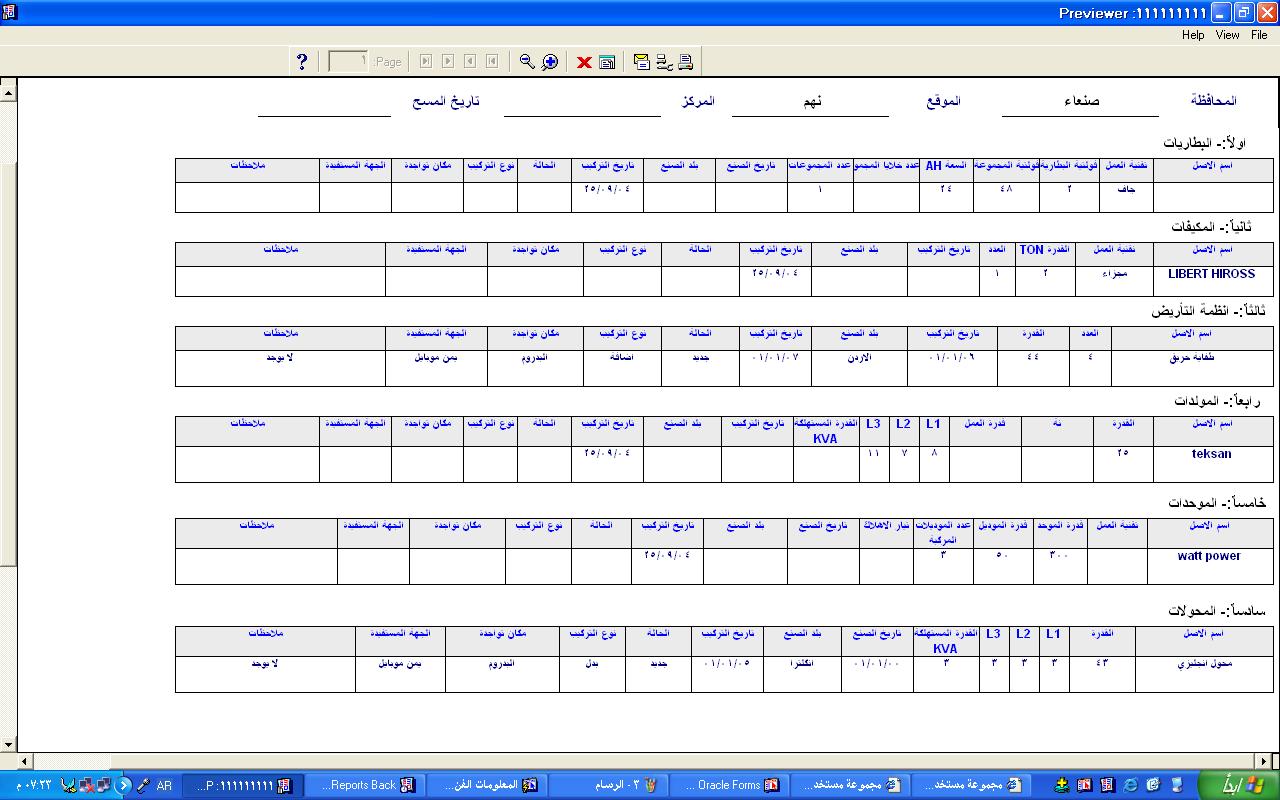Click the AR language indicator
This screenshot has height=800, width=1280.
click(164, 786)
